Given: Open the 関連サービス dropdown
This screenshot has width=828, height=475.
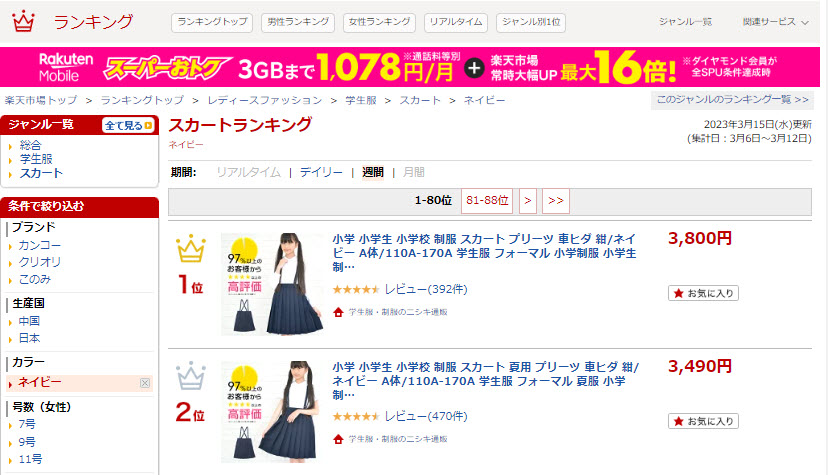Looking at the screenshot, I should [x=775, y=22].
